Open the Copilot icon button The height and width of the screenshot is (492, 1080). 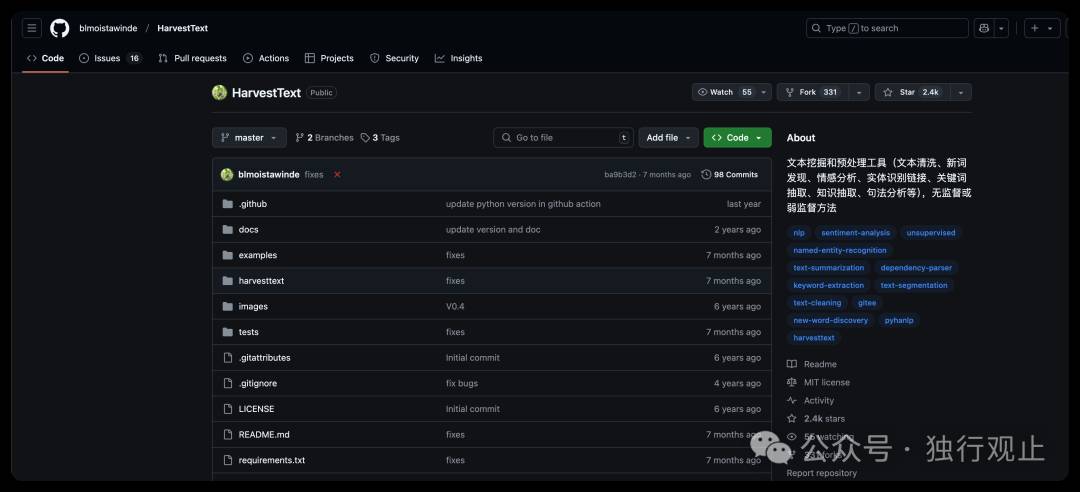[x=984, y=28]
